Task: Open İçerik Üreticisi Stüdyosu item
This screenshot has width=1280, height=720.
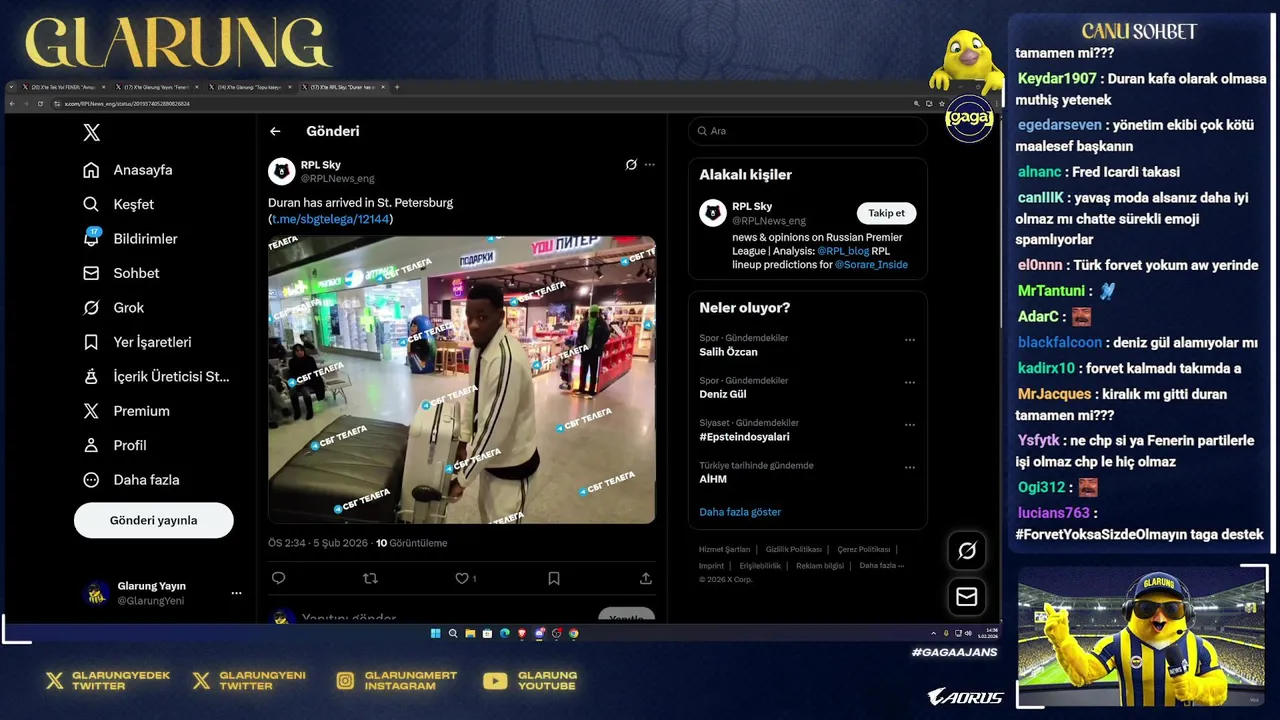Action: pos(156,377)
